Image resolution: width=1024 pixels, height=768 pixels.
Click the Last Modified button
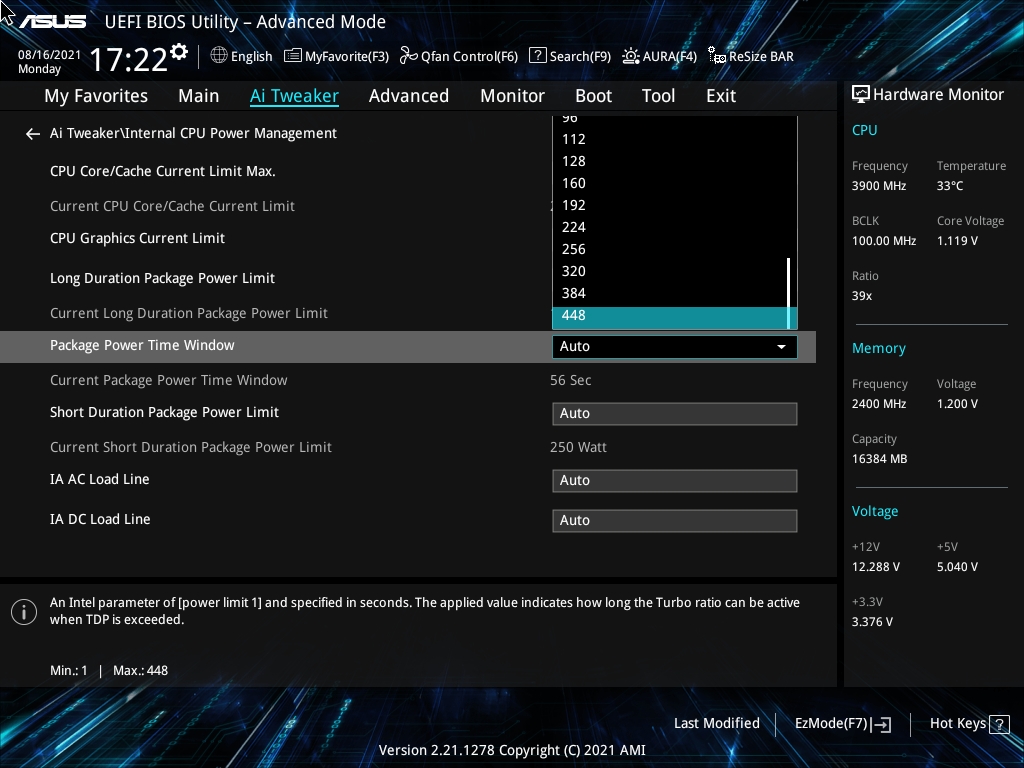point(716,724)
